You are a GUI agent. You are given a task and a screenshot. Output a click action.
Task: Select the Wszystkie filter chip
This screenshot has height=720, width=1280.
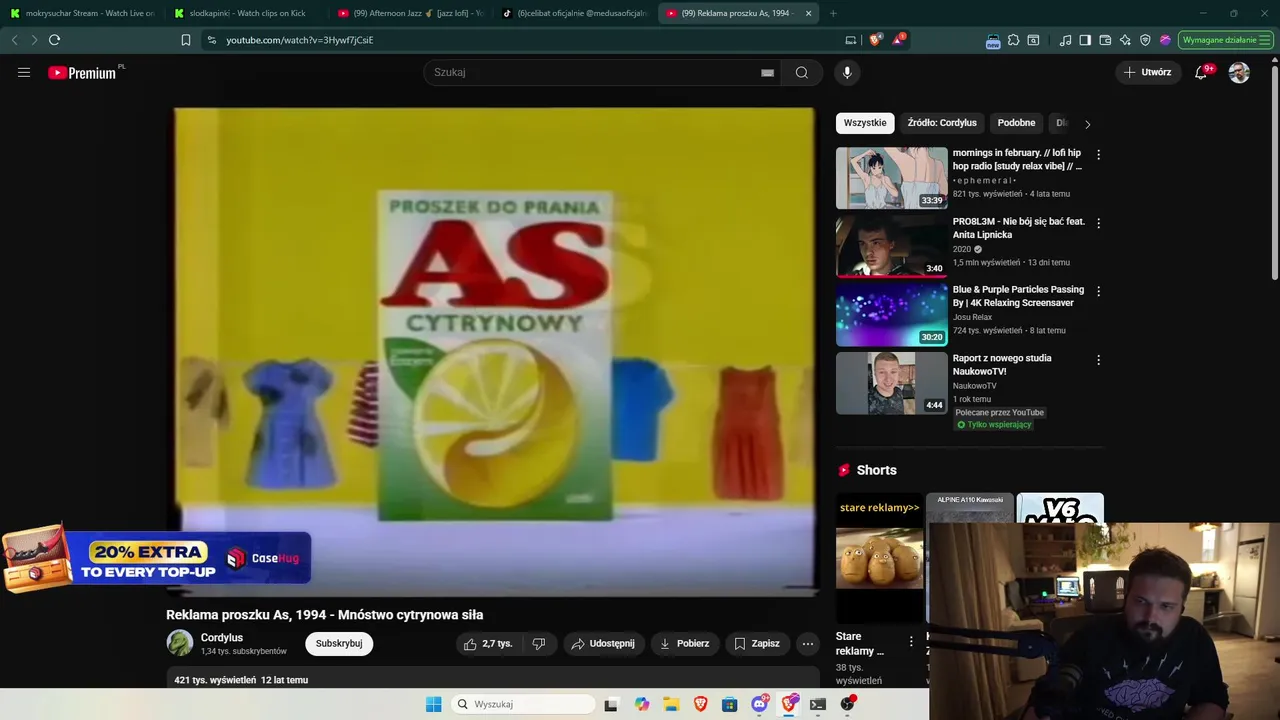click(865, 123)
